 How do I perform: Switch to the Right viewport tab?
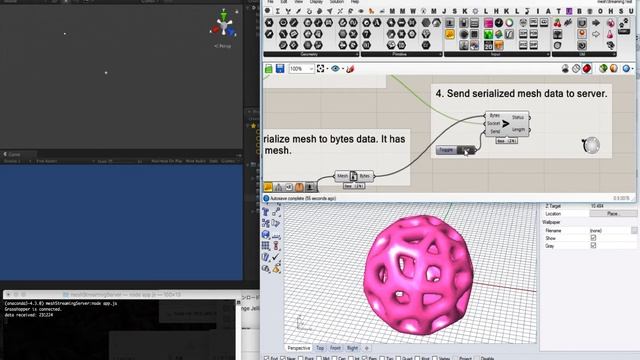point(352,348)
